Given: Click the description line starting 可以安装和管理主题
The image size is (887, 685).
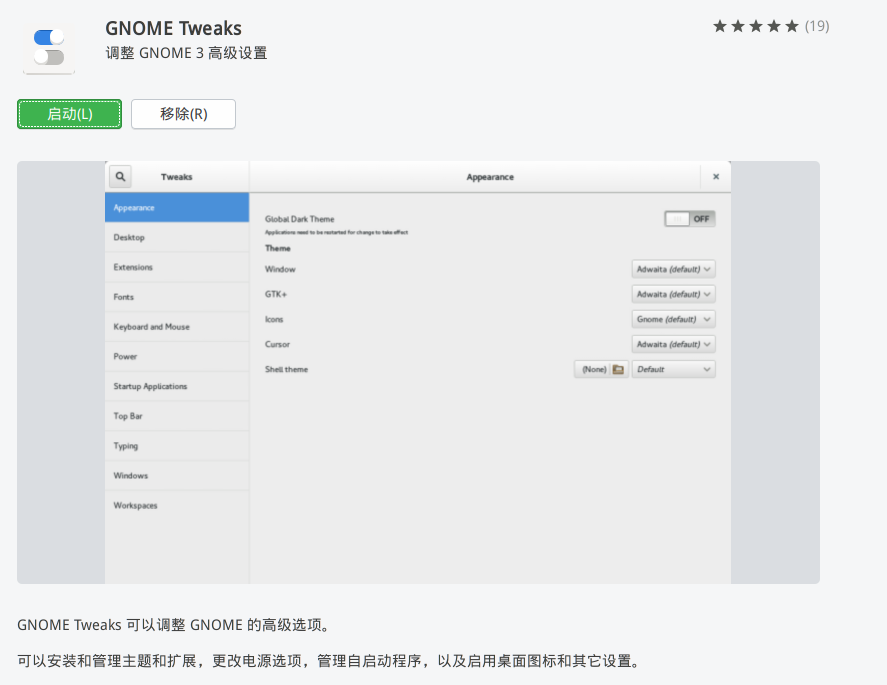Looking at the screenshot, I should coord(329,661).
